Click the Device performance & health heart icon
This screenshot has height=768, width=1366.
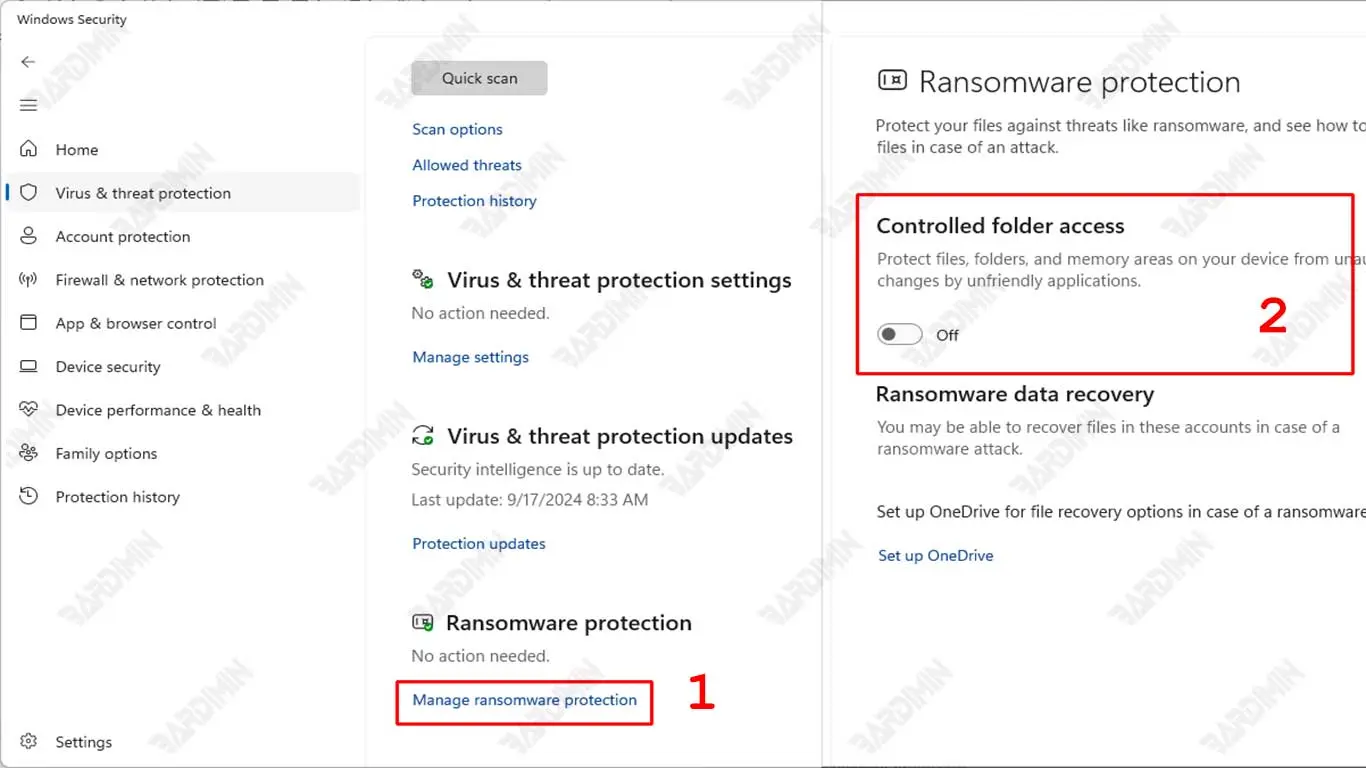point(29,410)
